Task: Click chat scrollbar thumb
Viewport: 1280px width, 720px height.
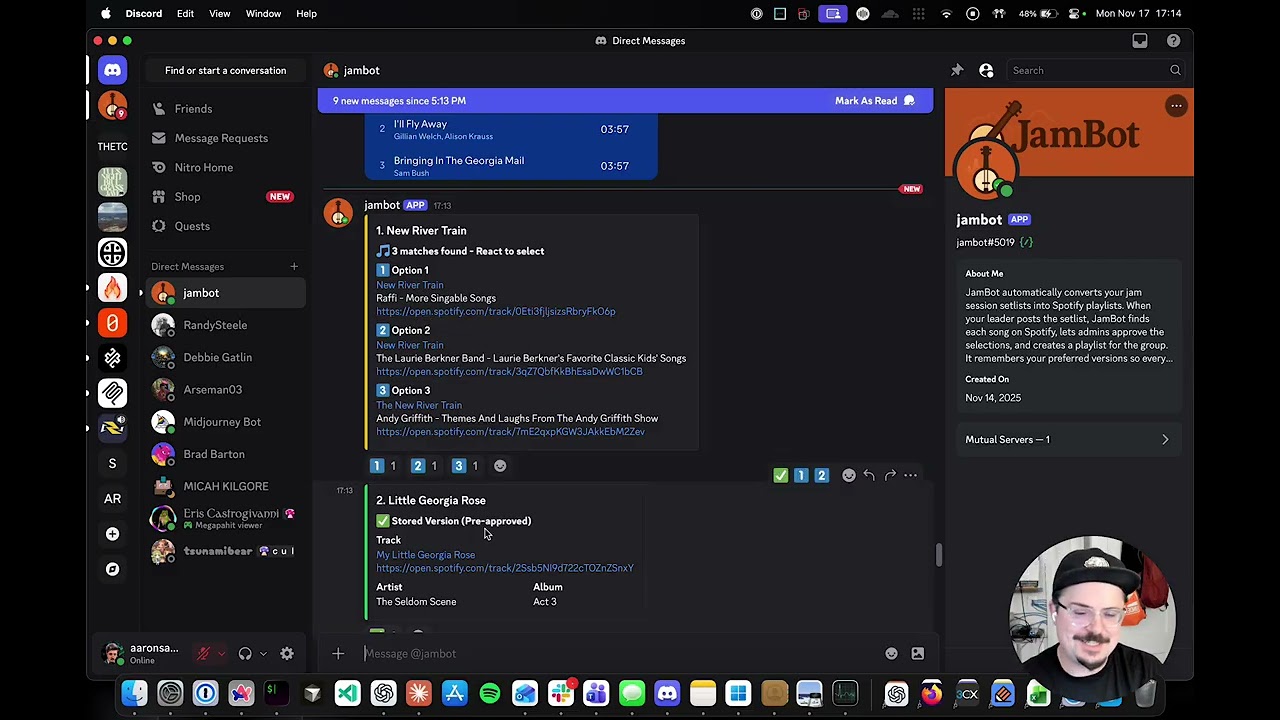Action: [938, 557]
